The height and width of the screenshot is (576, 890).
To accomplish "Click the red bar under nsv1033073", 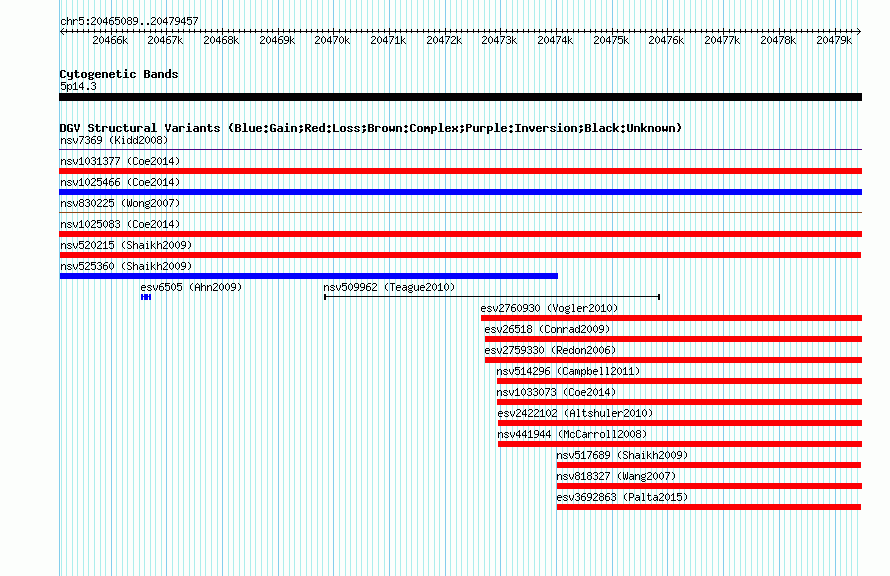I will click(x=679, y=402).
